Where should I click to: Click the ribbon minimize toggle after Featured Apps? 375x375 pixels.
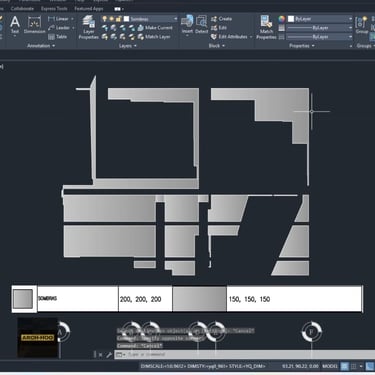[x=118, y=9]
